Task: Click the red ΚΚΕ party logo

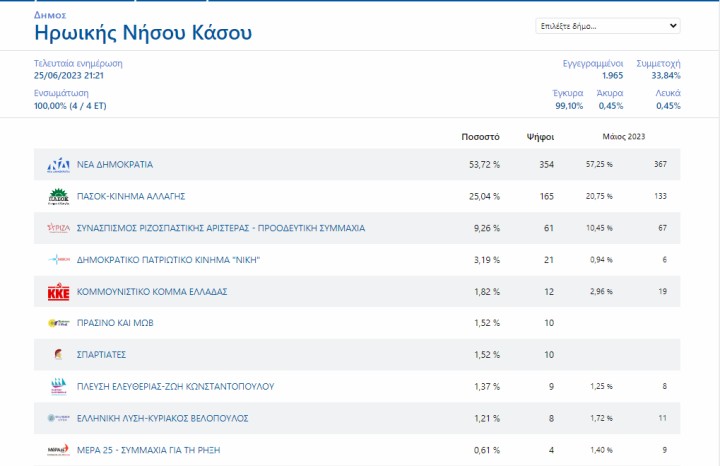Action: tap(58, 292)
